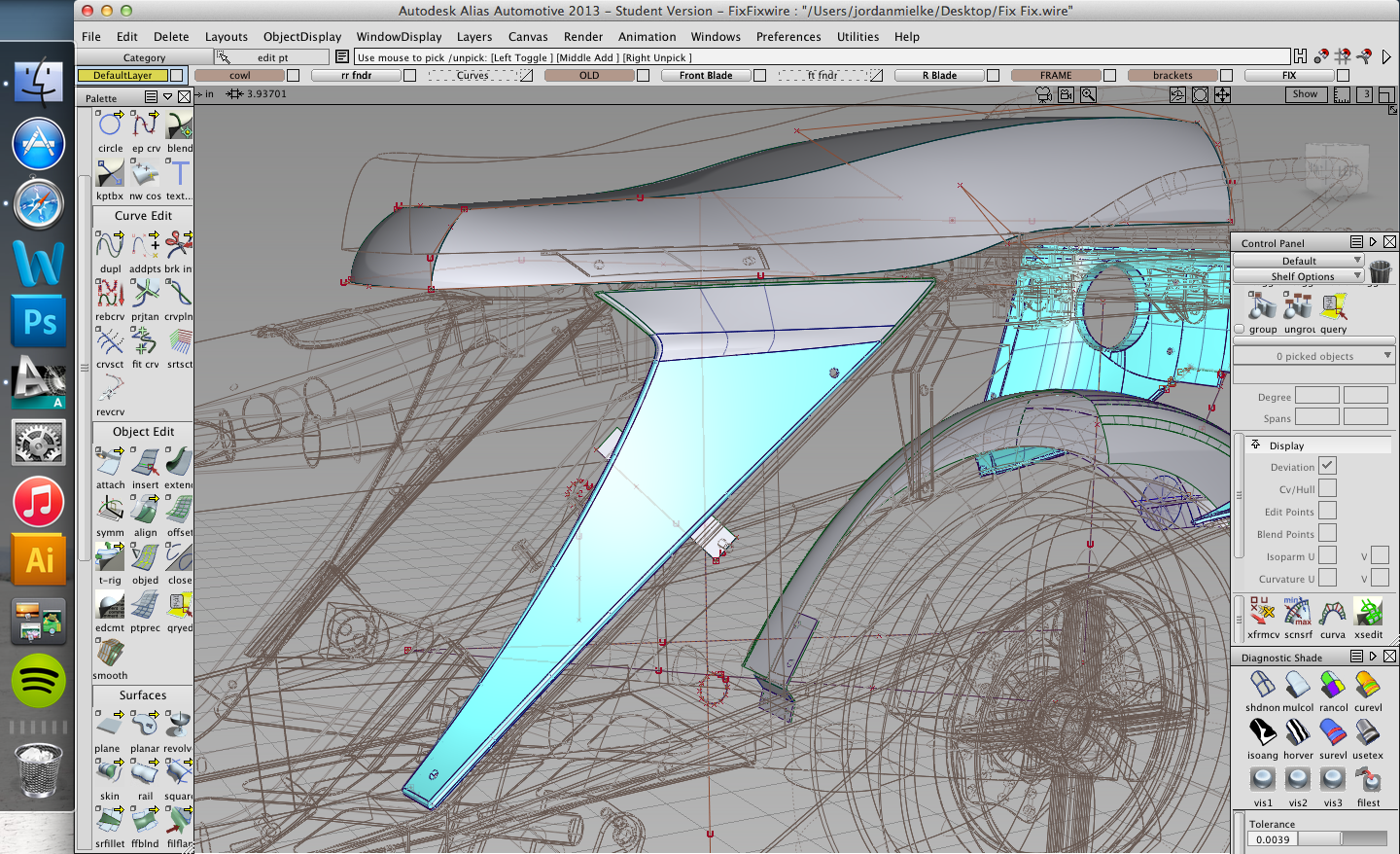Select the rebcrv rebuild curve tool
The width and height of the screenshot is (1400, 854).
point(110,294)
